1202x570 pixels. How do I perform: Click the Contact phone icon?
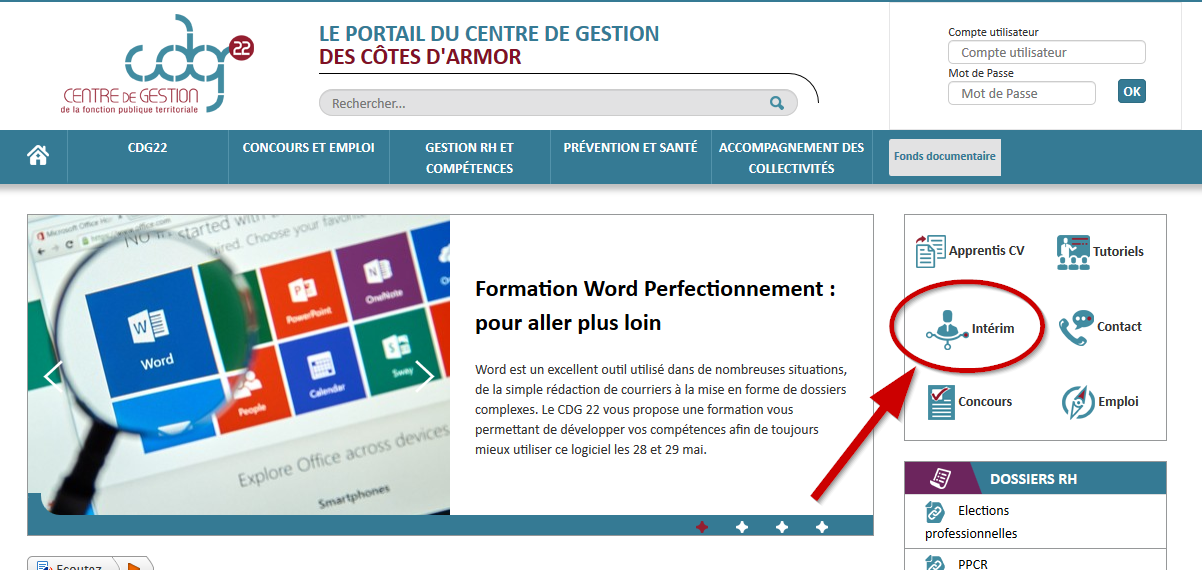[1076, 327]
